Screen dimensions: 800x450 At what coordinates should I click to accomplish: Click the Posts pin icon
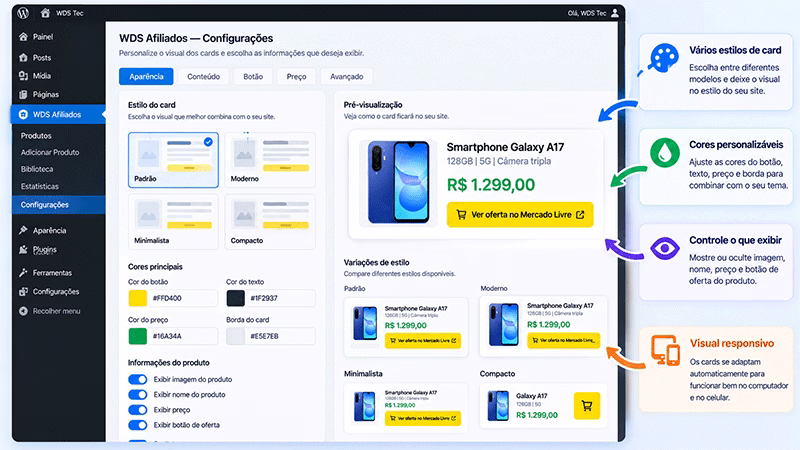coord(23,58)
